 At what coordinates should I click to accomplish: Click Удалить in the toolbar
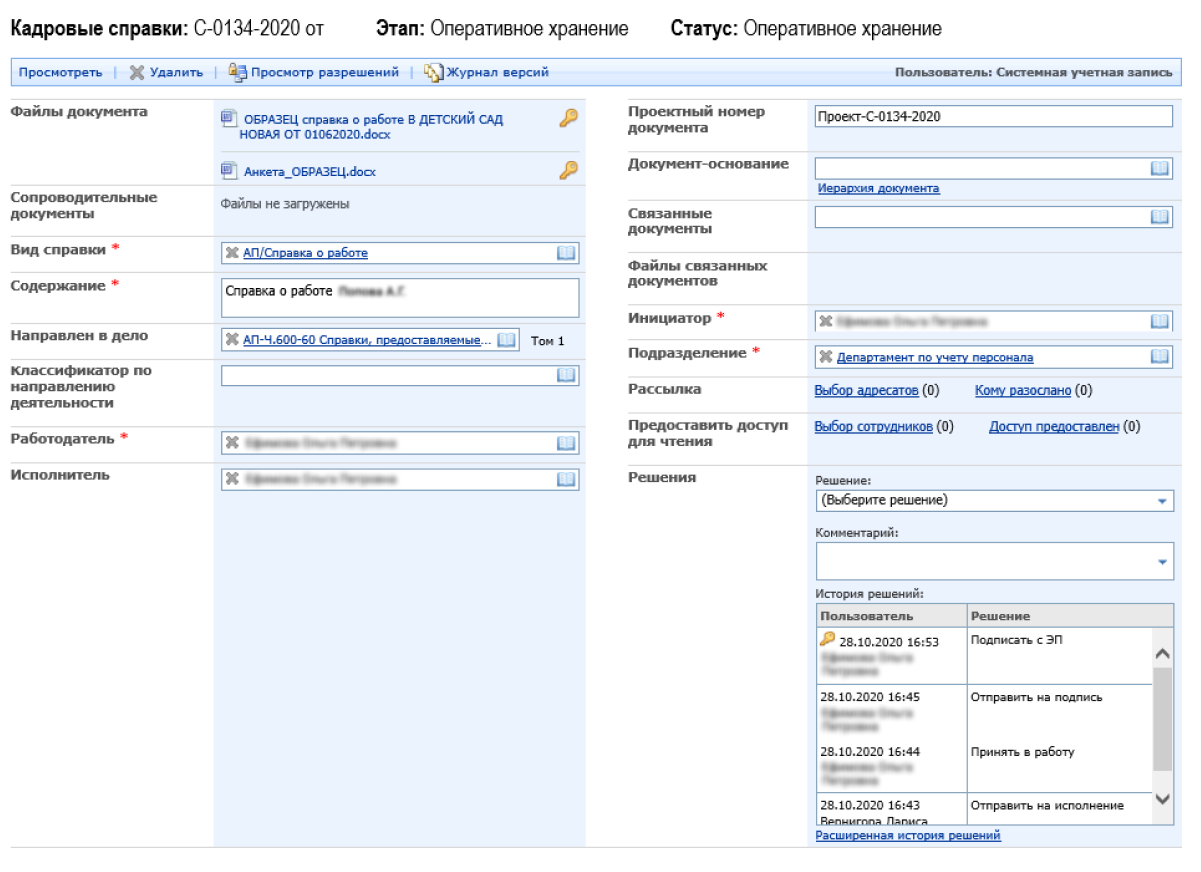(x=167, y=72)
